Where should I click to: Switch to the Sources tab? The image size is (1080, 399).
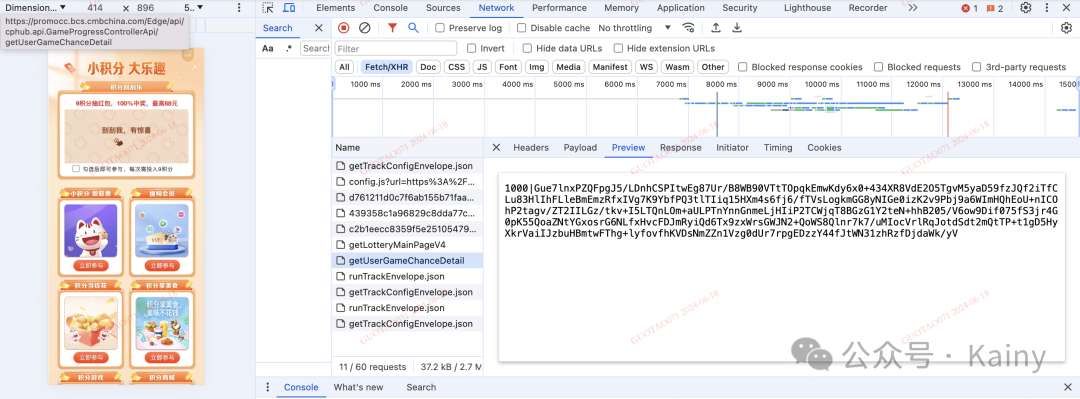(x=443, y=8)
